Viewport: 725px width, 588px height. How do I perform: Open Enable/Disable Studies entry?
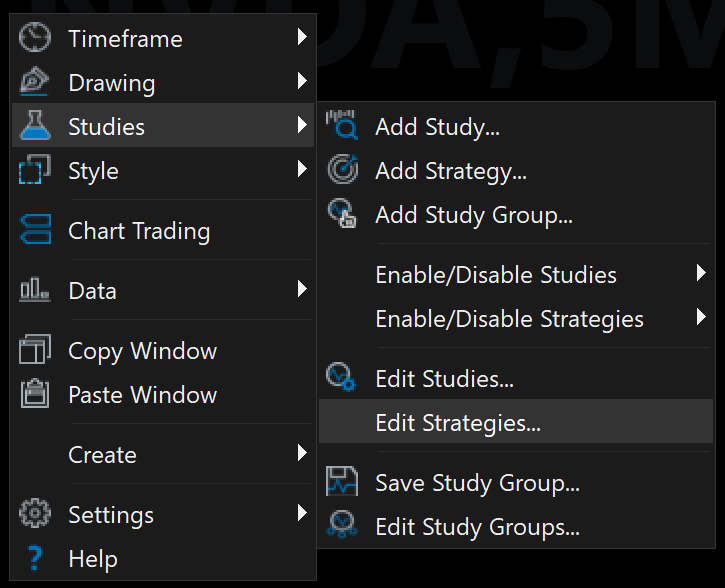click(x=516, y=274)
